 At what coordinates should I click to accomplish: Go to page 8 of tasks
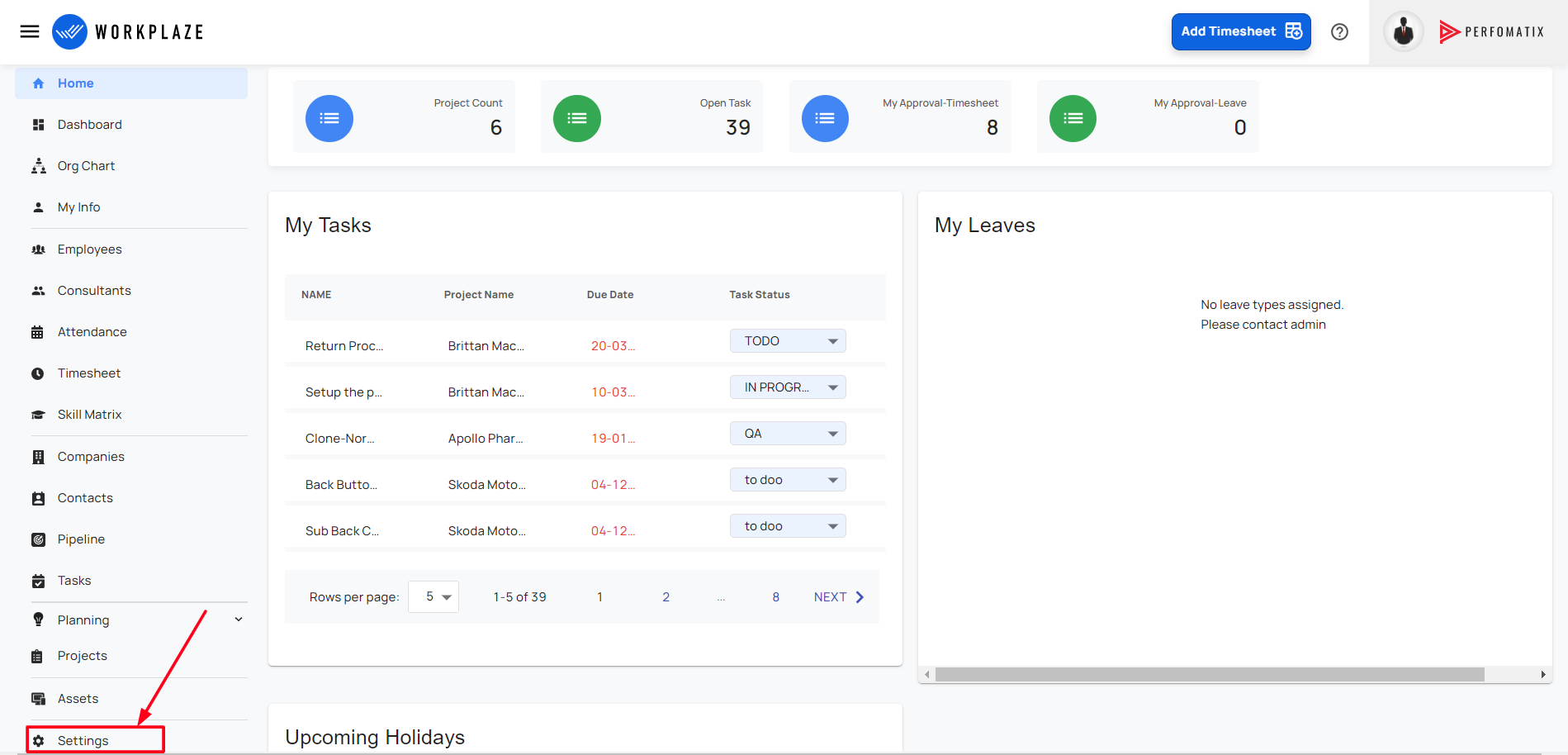click(x=775, y=597)
